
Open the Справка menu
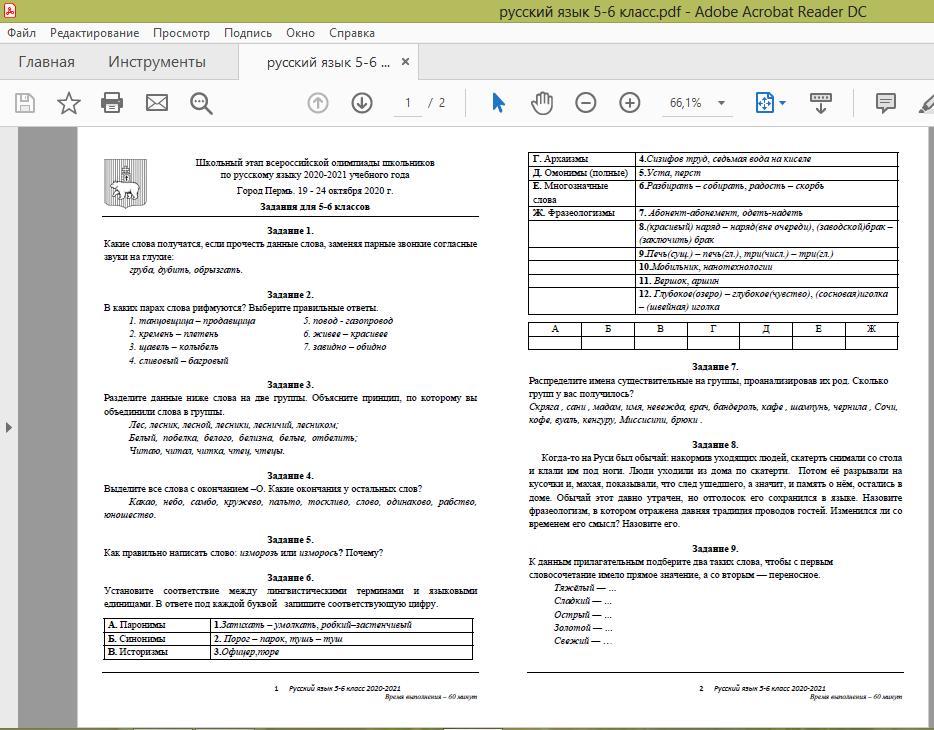352,33
